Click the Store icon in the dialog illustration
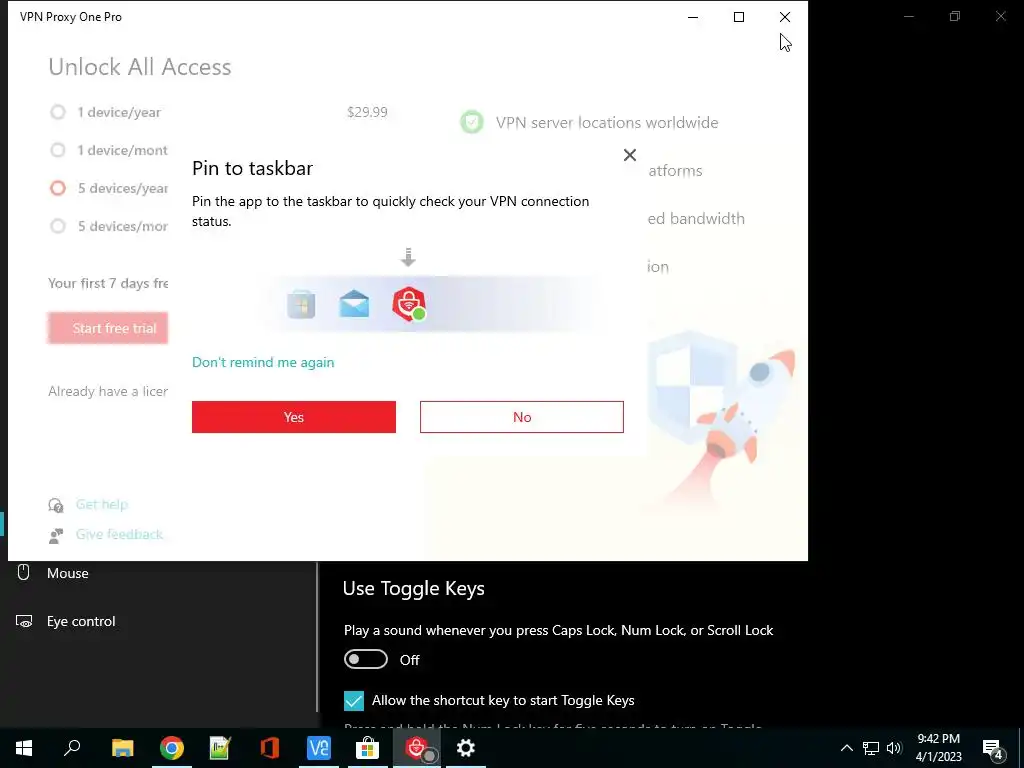The image size is (1024, 768). click(x=301, y=305)
